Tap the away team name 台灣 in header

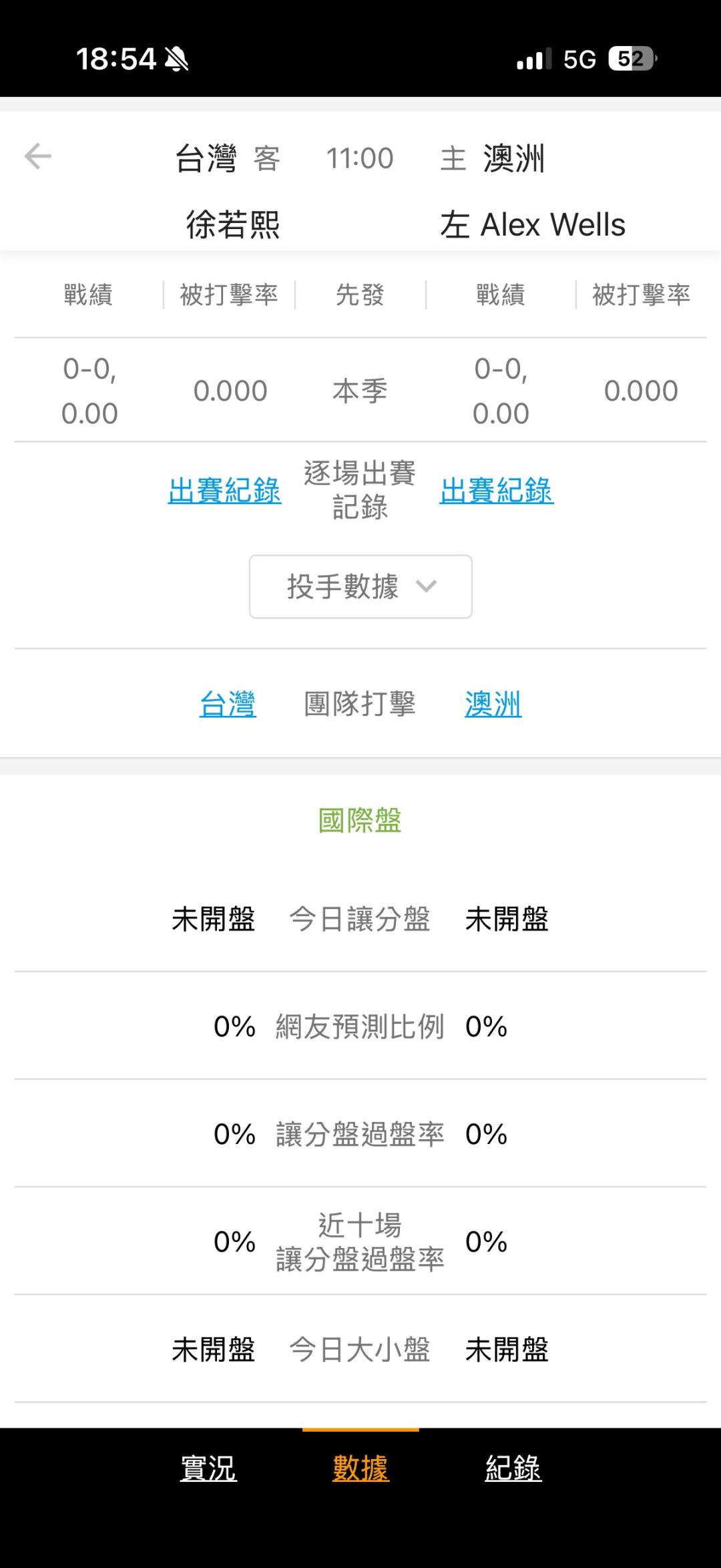click(206, 159)
